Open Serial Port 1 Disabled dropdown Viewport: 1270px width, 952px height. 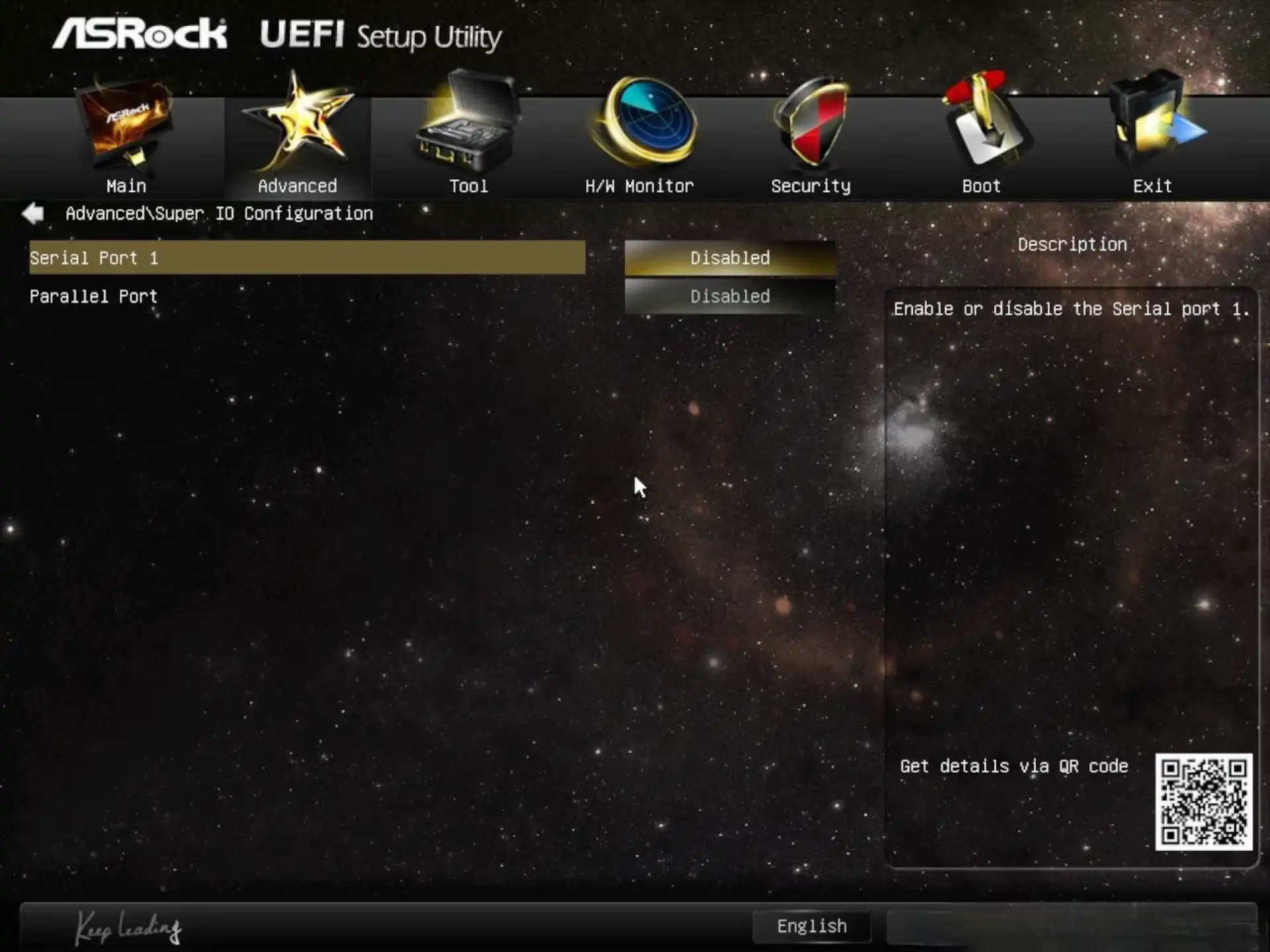[x=730, y=258]
